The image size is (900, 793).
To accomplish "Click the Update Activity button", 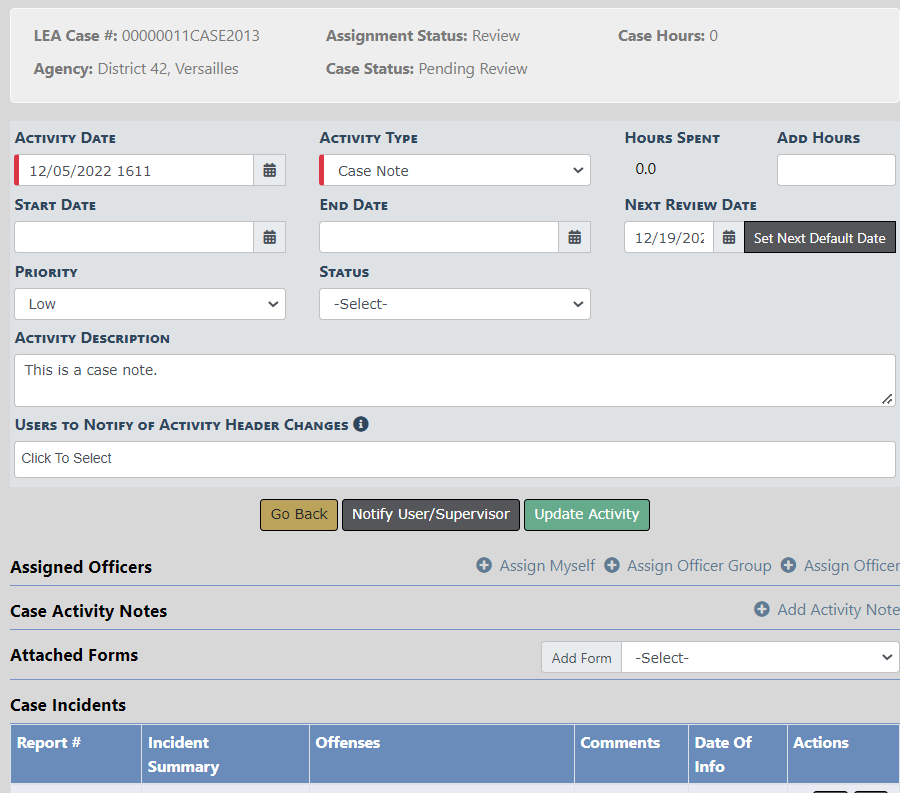I will (x=587, y=514).
